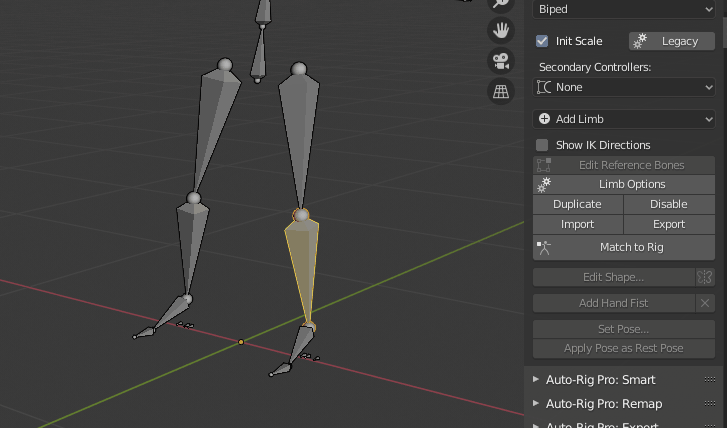Expand the Auto-Rig Pro: Smart panel
The height and width of the screenshot is (428, 727).
[x=536, y=379]
